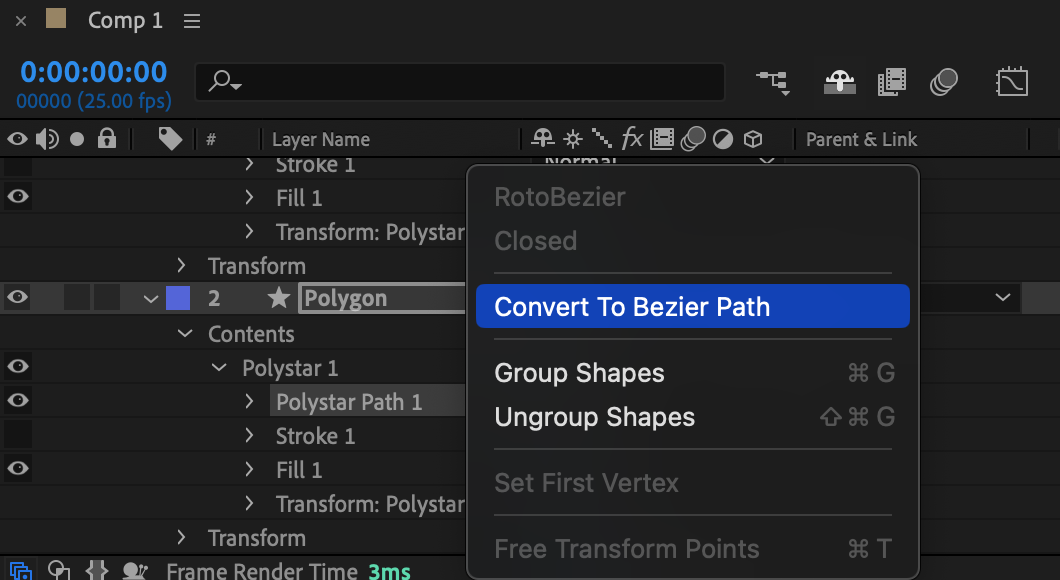Click the blue label color of Polygon layer
This screenshot has height=580, width=1060.
178,298
